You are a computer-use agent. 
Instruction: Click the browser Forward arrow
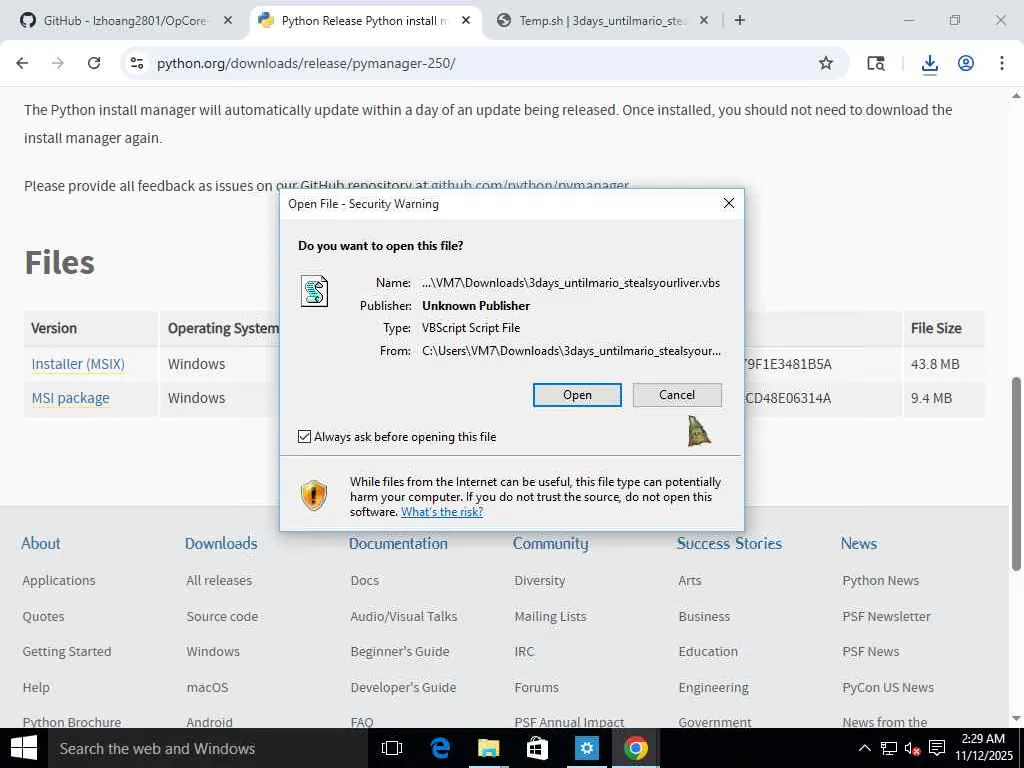[57, 63]
